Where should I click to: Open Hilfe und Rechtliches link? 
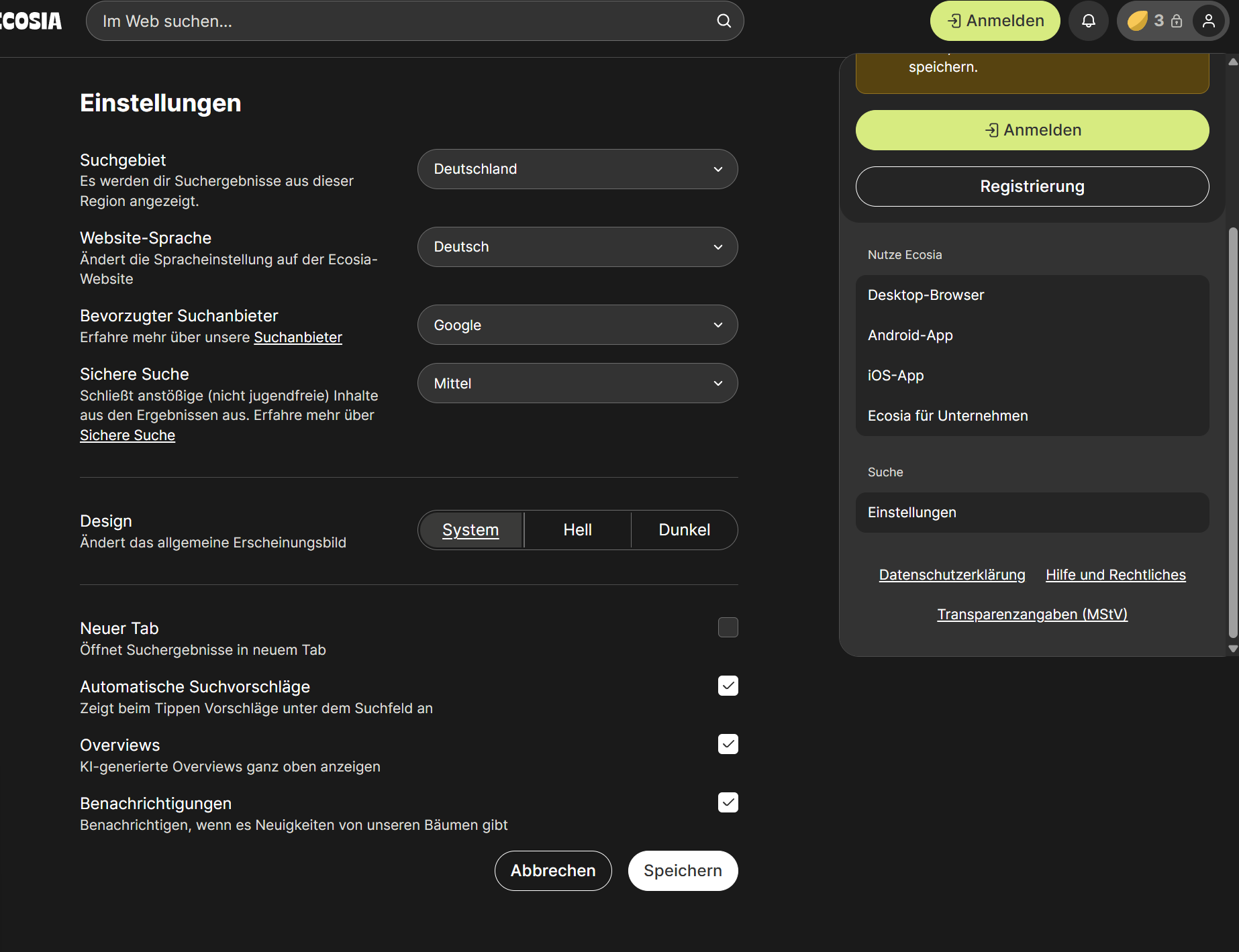(x=1116, y=575)
